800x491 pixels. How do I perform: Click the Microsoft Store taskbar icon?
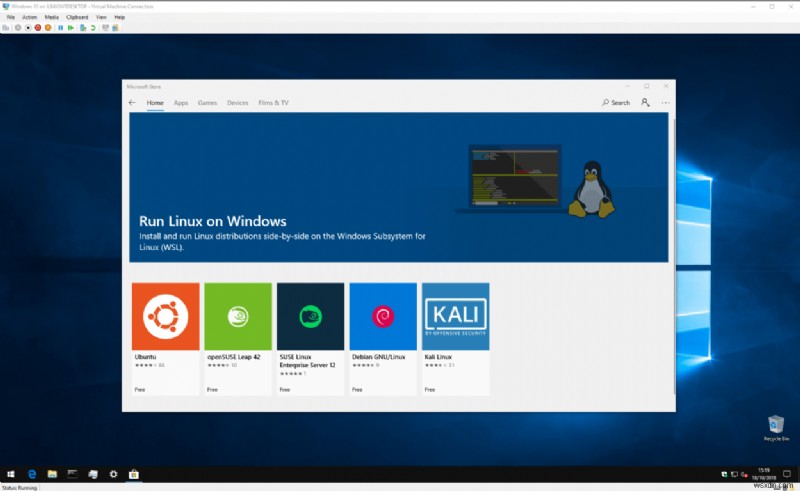(134, 474)
